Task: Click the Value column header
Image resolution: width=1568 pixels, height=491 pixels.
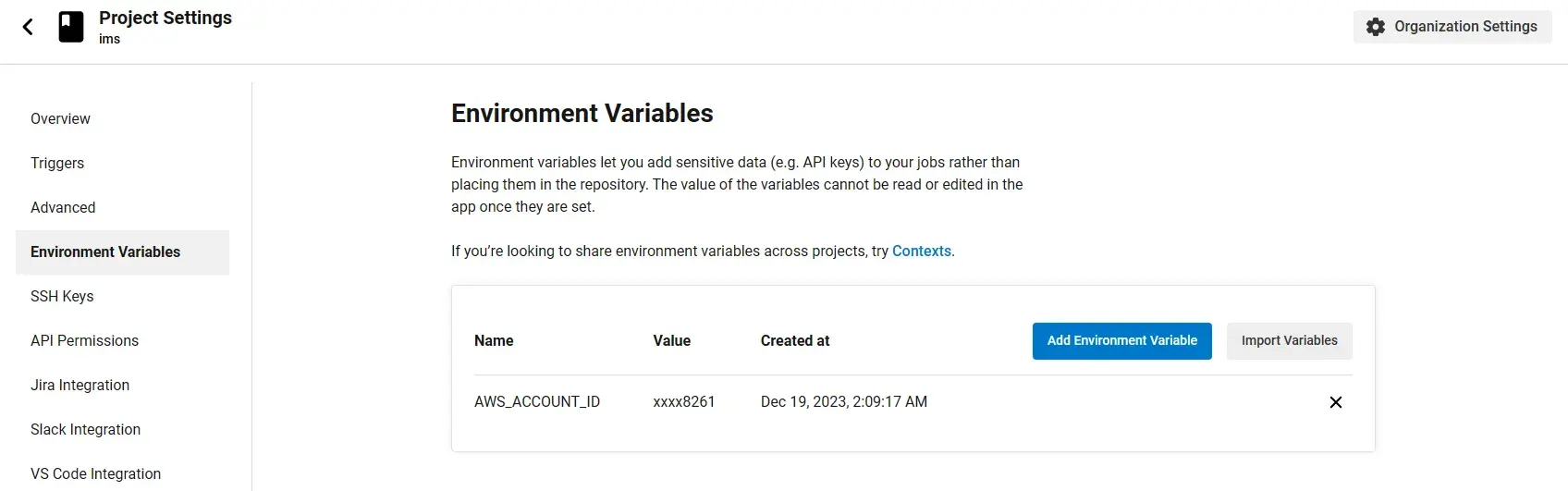Action: pyautogui.click(x=672, y=341)
